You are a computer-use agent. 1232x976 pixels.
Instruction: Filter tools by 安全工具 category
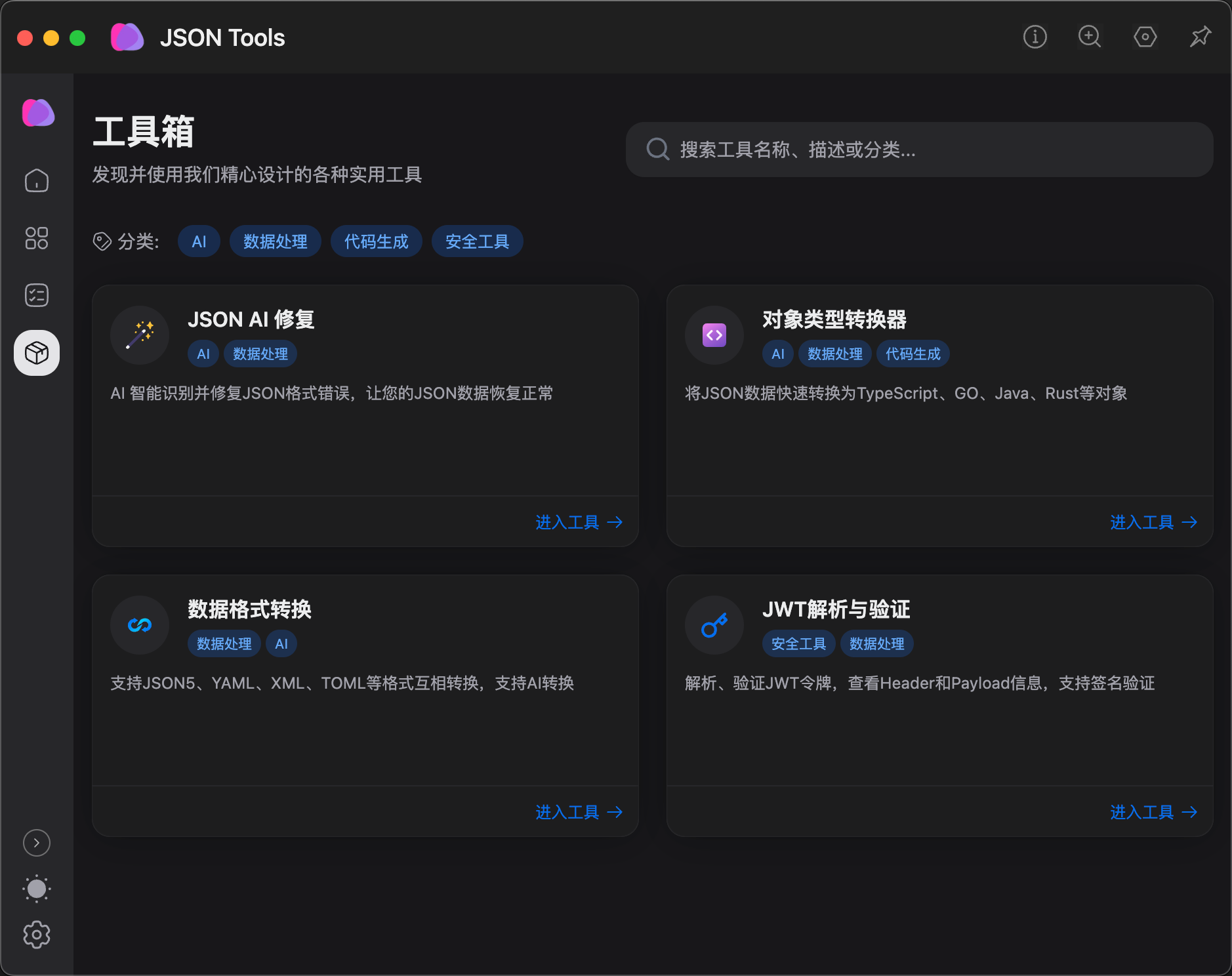[x=478, y=241]
